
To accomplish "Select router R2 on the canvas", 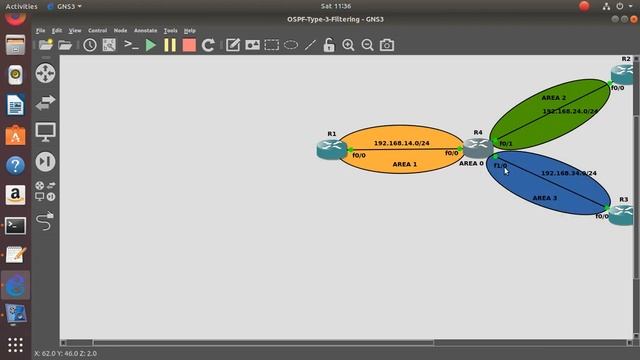I will (623, 74).
